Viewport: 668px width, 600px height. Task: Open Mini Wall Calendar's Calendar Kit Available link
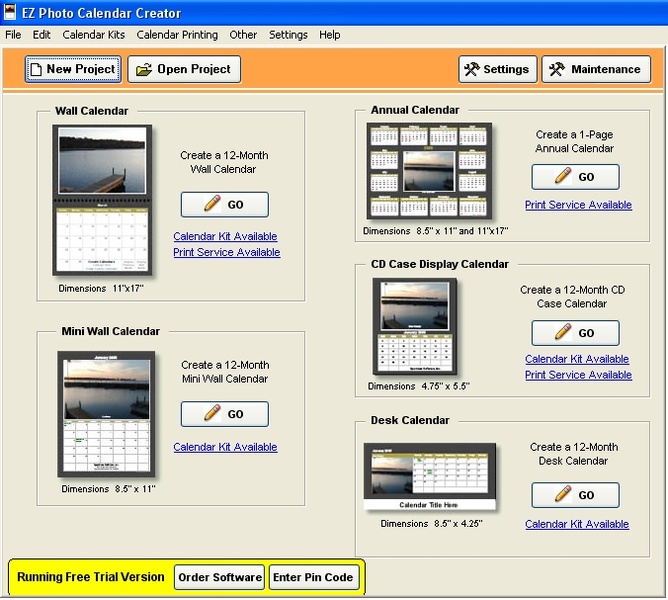(225, 447)
